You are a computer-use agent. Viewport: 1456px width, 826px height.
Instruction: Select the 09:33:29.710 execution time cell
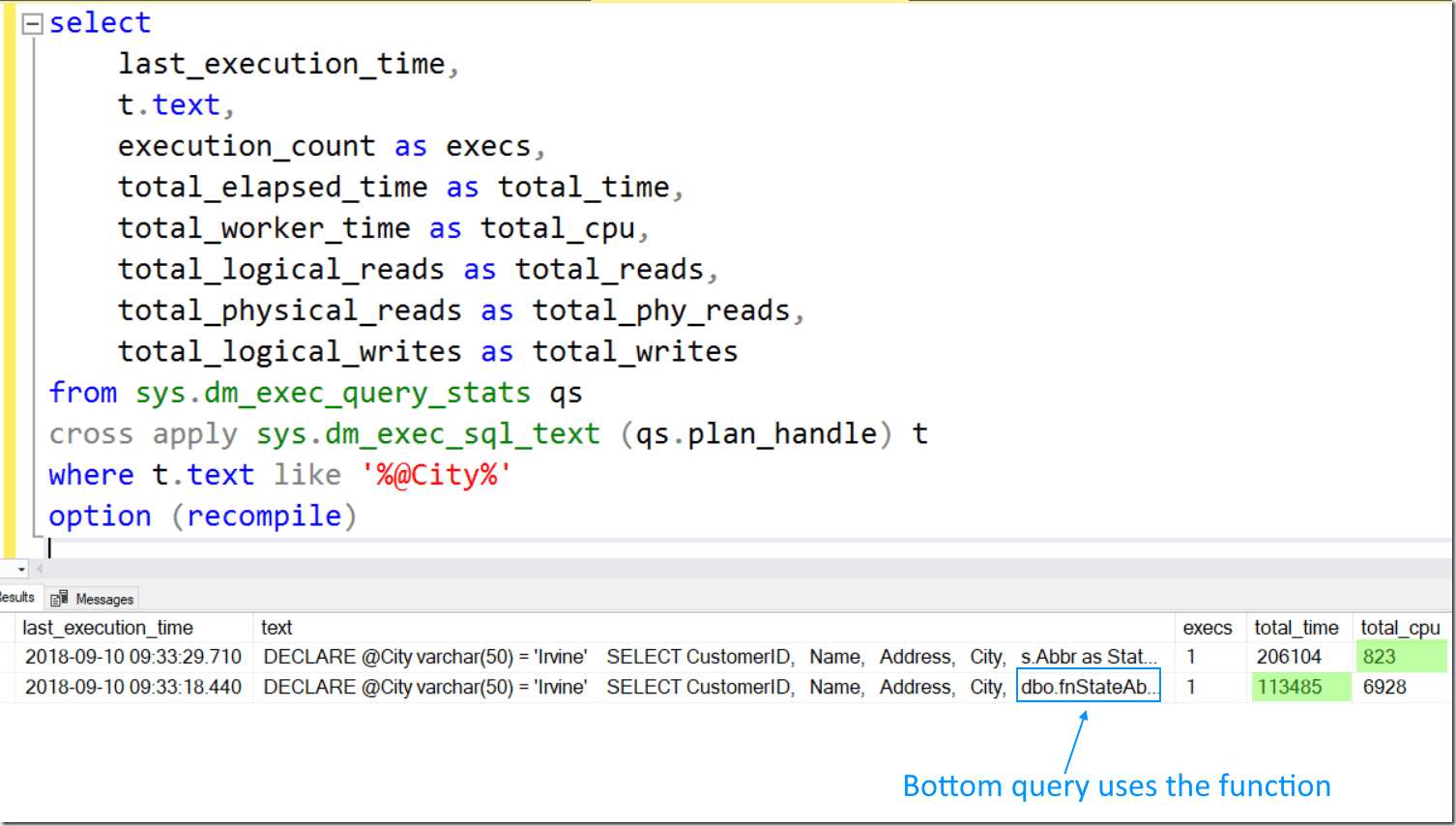click(x=133, y=657)
